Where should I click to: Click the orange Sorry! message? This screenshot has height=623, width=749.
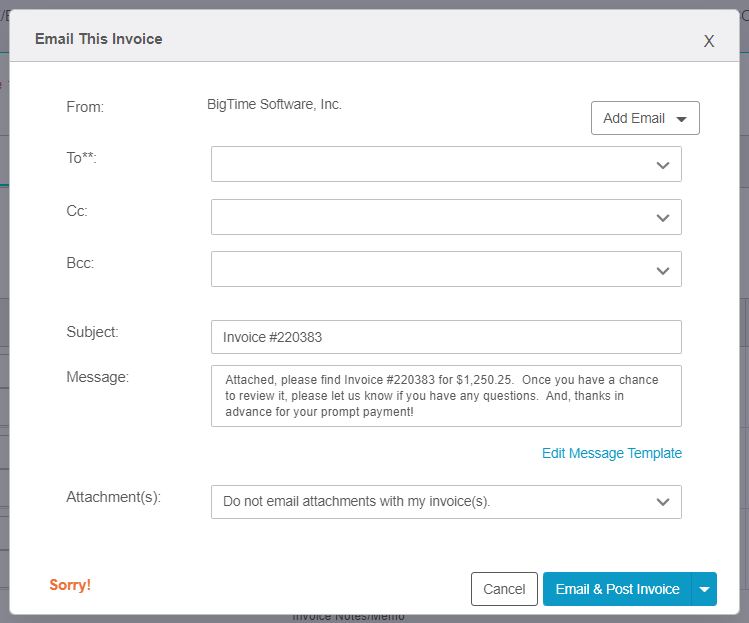point(70,585)
